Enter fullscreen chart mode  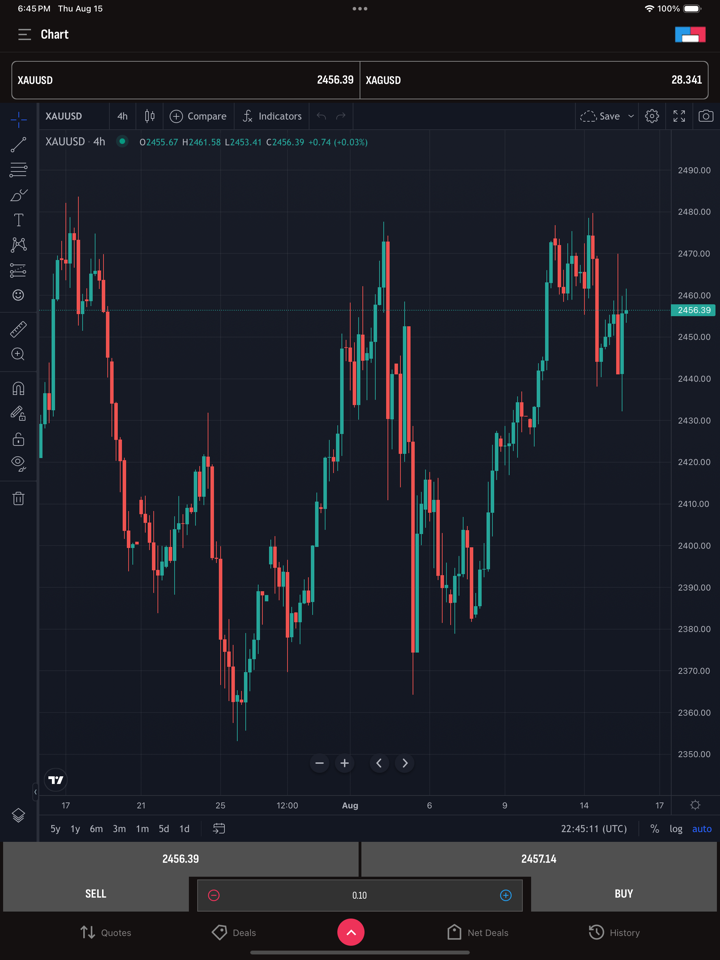(679, 116)
